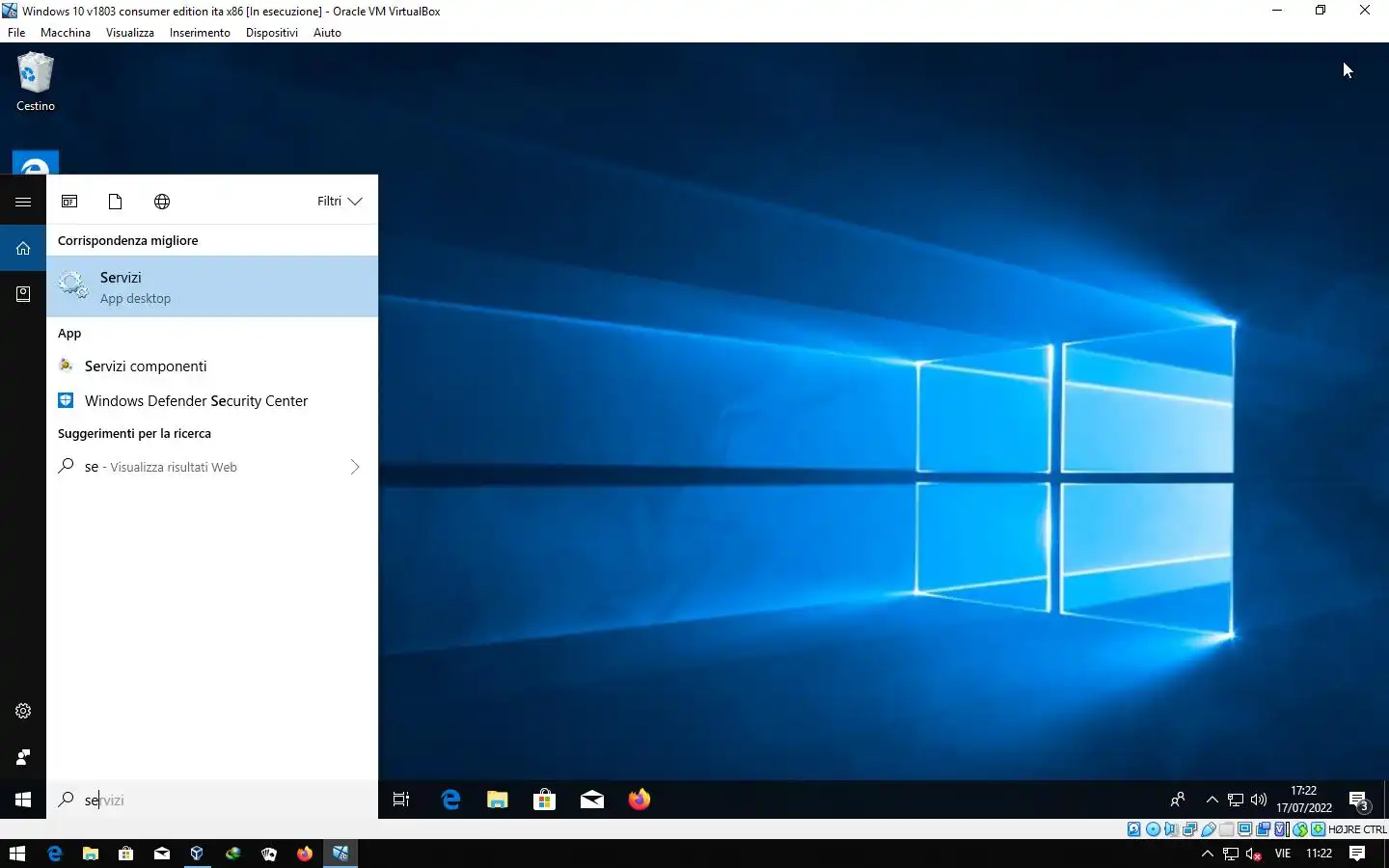Open the Macchina menu
Viewport: 1389px width, 868px height.
point(66,33)
